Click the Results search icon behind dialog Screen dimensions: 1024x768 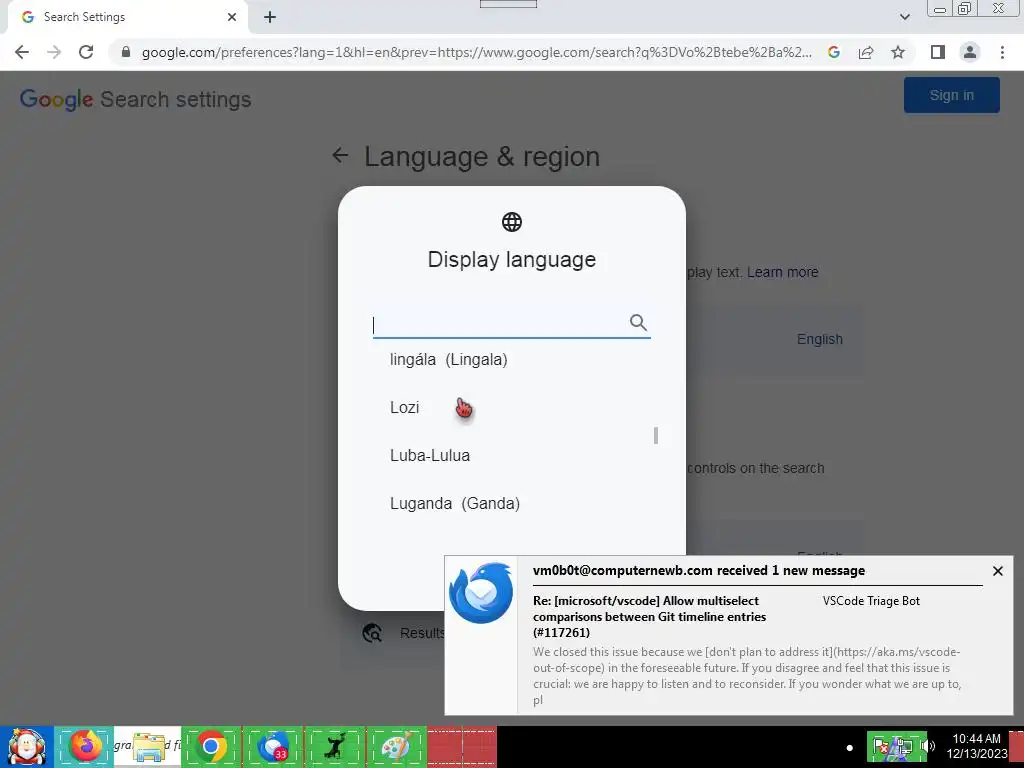tap(372, 633)
